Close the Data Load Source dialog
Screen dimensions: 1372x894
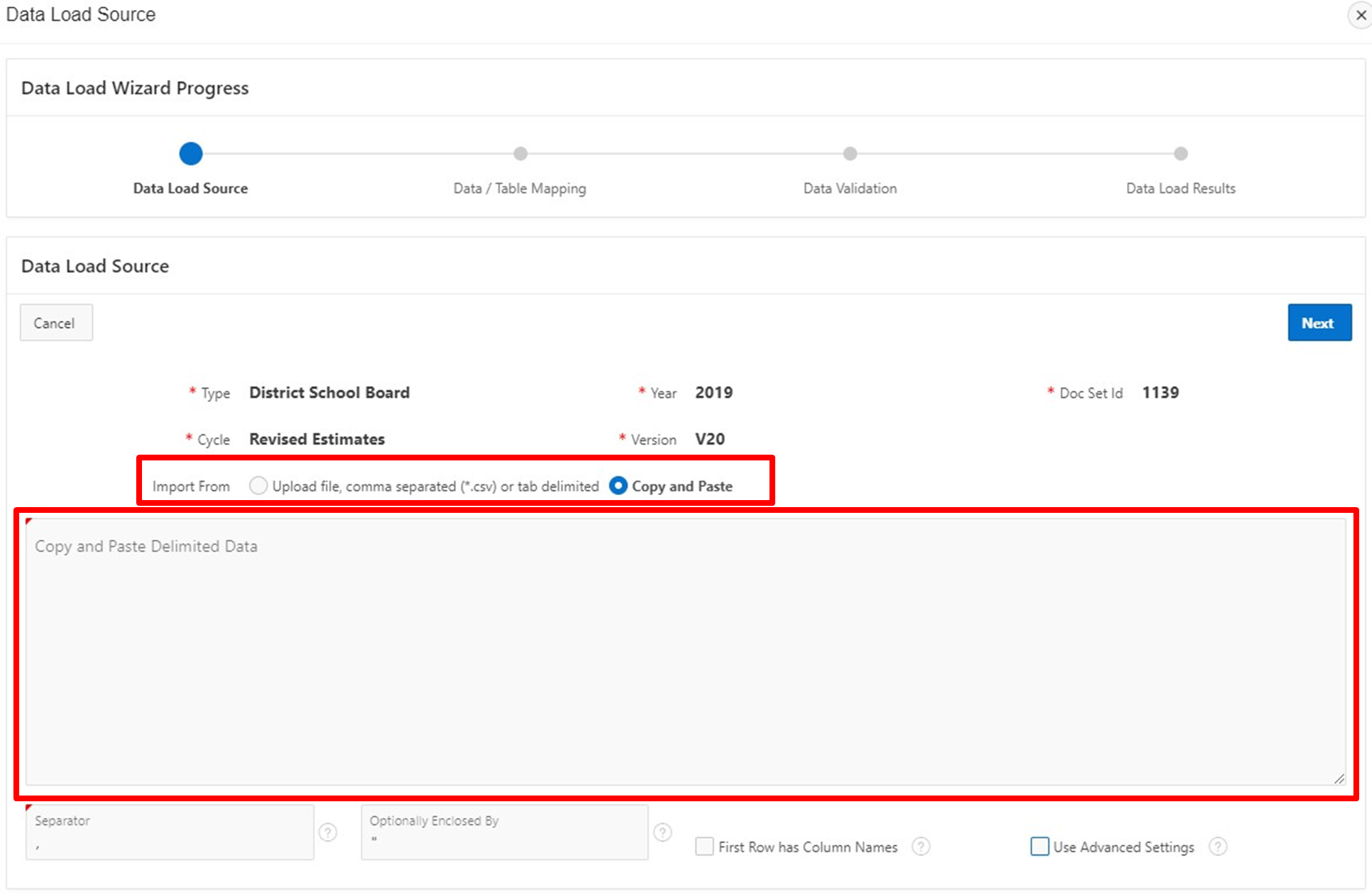[1360, 15]
